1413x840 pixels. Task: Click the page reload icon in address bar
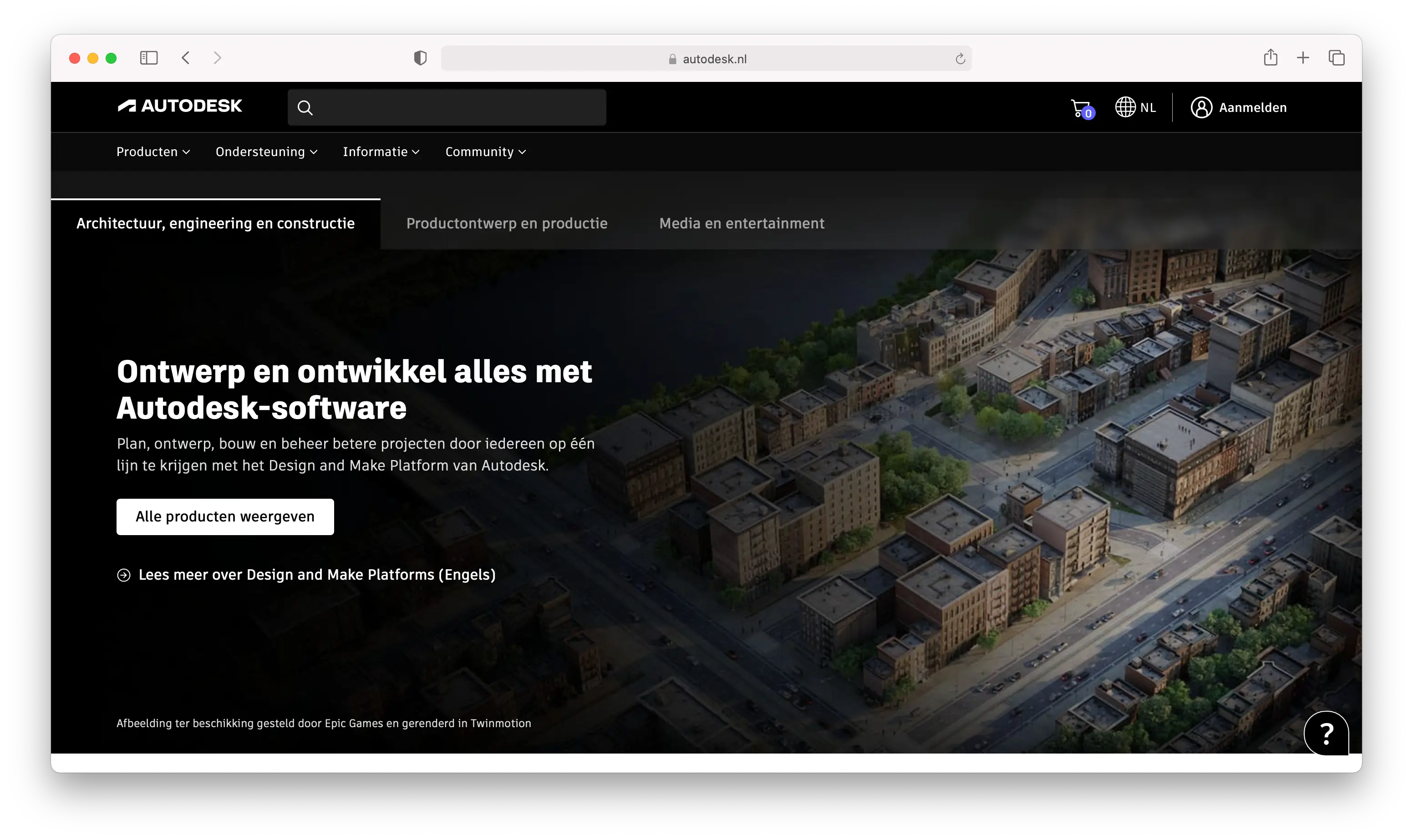(959, 58)
